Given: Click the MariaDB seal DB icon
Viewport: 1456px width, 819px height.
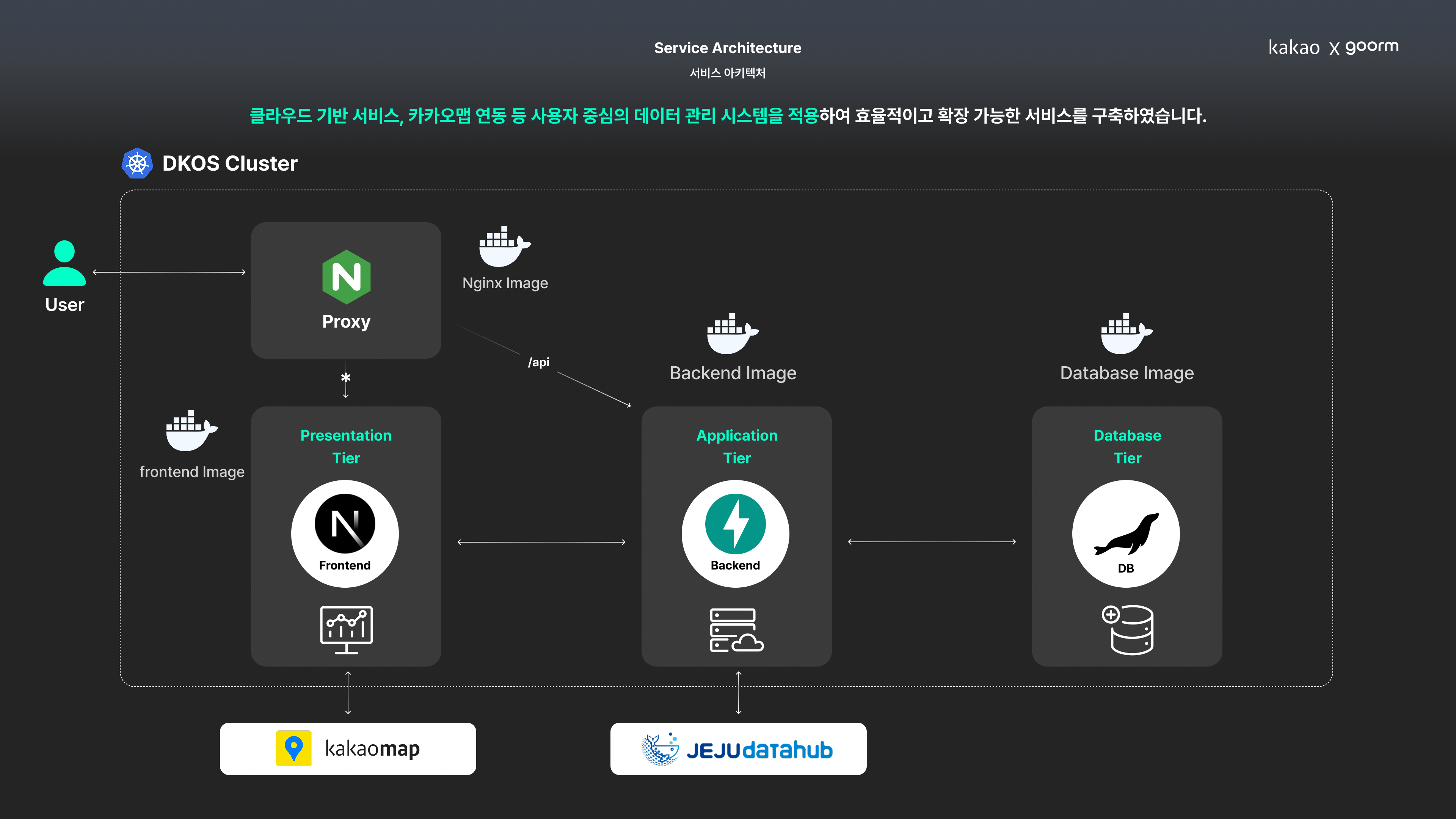Looking at the screenshot, I should pyautogui.click(x=1125, y=534).
